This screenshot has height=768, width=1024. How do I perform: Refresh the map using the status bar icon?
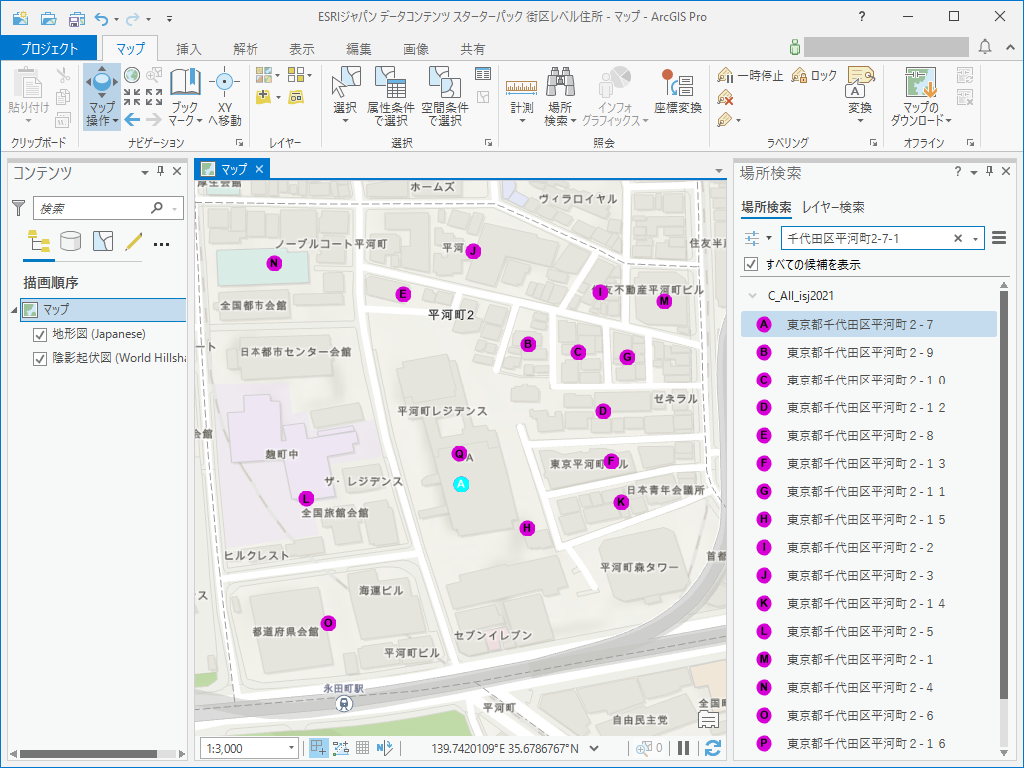coord(713,748)
